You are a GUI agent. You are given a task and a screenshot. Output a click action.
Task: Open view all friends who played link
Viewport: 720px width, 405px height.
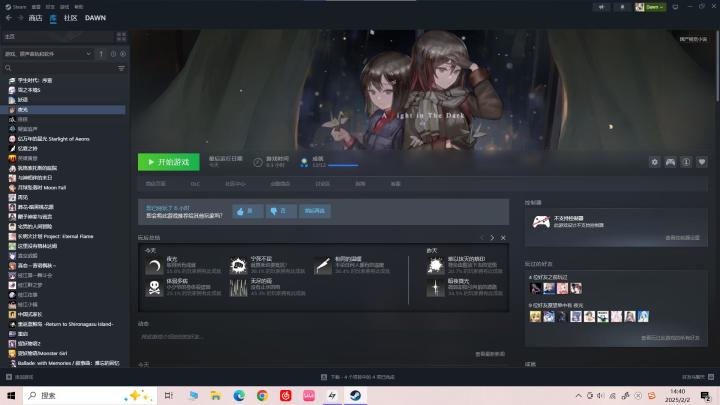click(670, 338)
